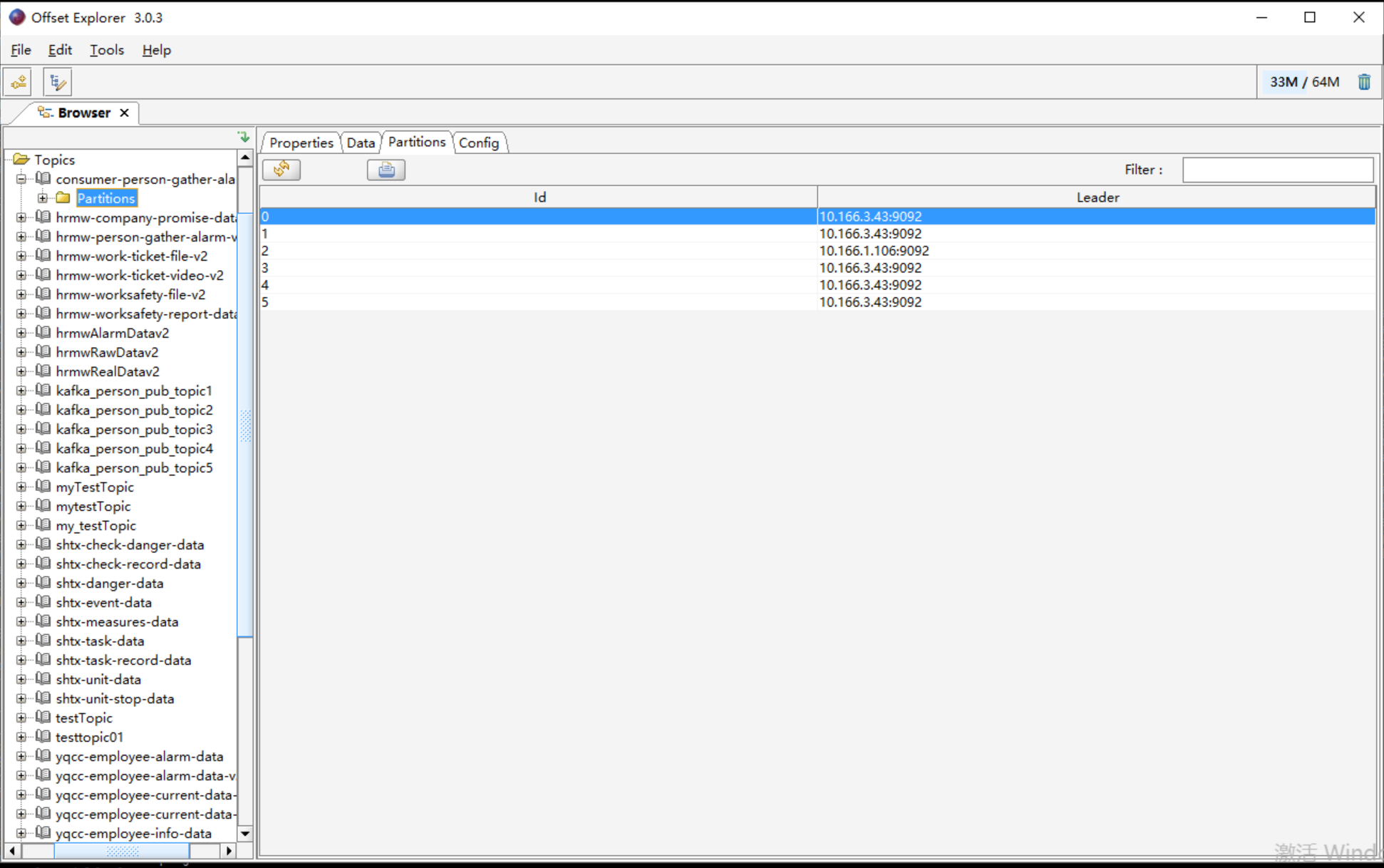1384x868 pixels.
Task: Open the Help menu
Action: pyautogui.click(x=156, y=50)
